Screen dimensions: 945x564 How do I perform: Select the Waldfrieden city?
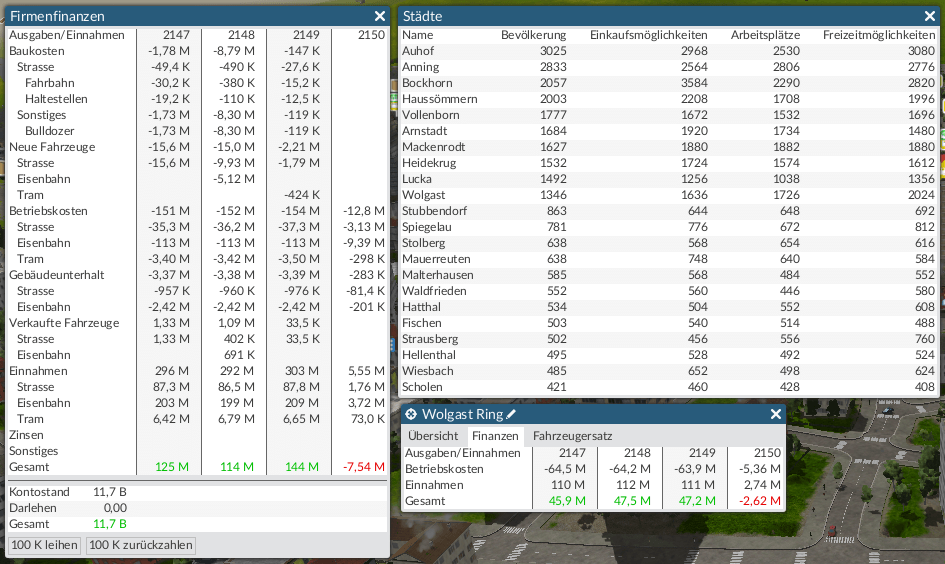click(x=668, y=290)
